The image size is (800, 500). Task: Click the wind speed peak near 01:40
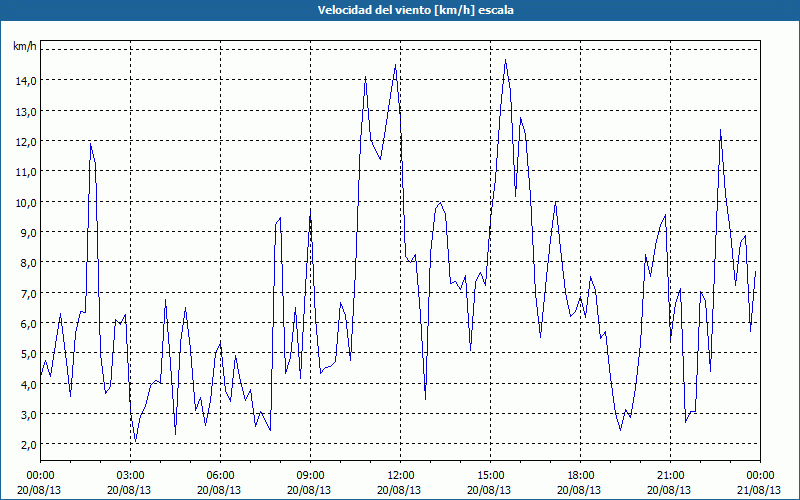pyautogui.click(x=90, y=144)
